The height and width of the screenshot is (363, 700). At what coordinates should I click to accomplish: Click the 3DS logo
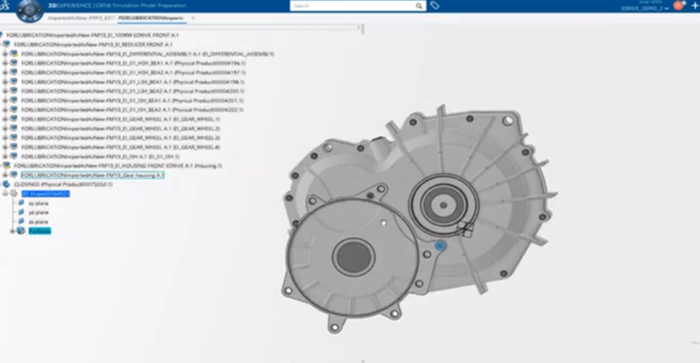tap(4, 5)
